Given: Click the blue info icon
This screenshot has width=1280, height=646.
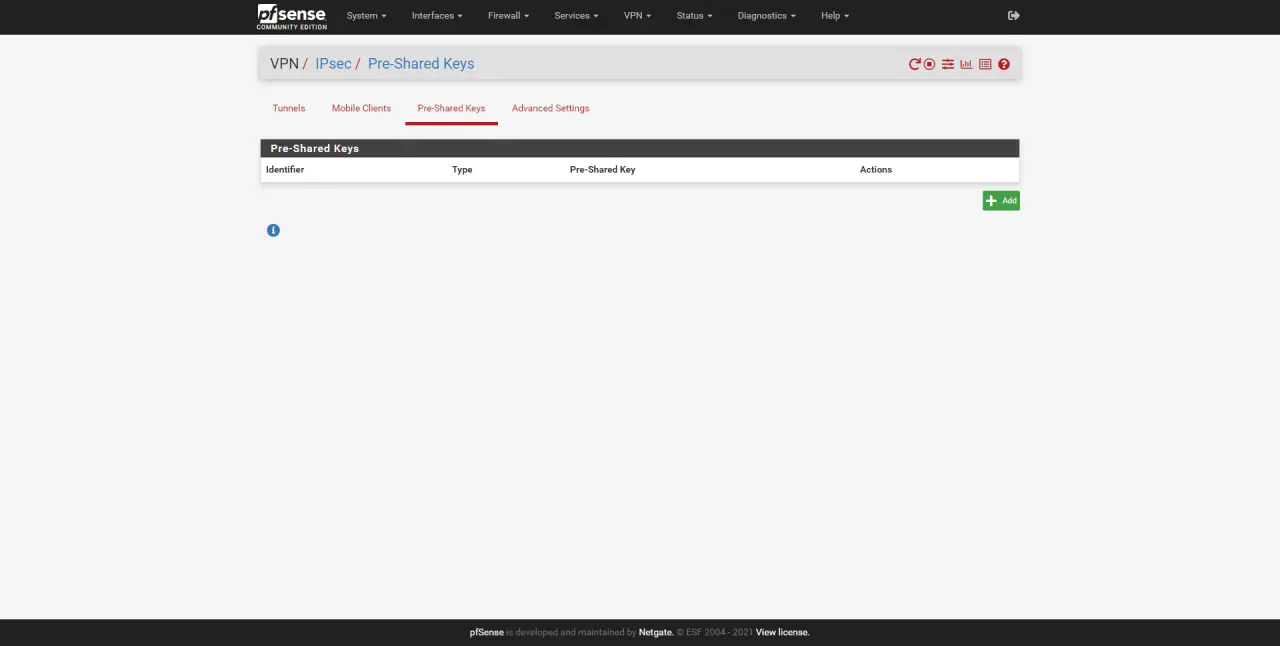Looking at the screenshot, I should click(x=273, y=230).
